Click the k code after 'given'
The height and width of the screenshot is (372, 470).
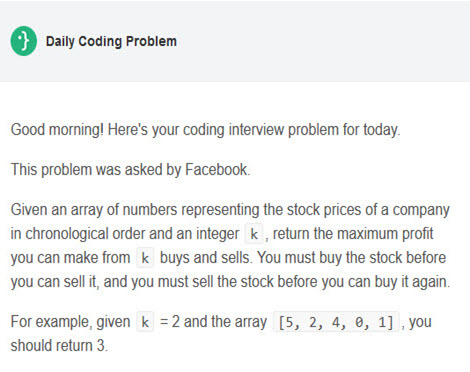click(x=145, y=322)
